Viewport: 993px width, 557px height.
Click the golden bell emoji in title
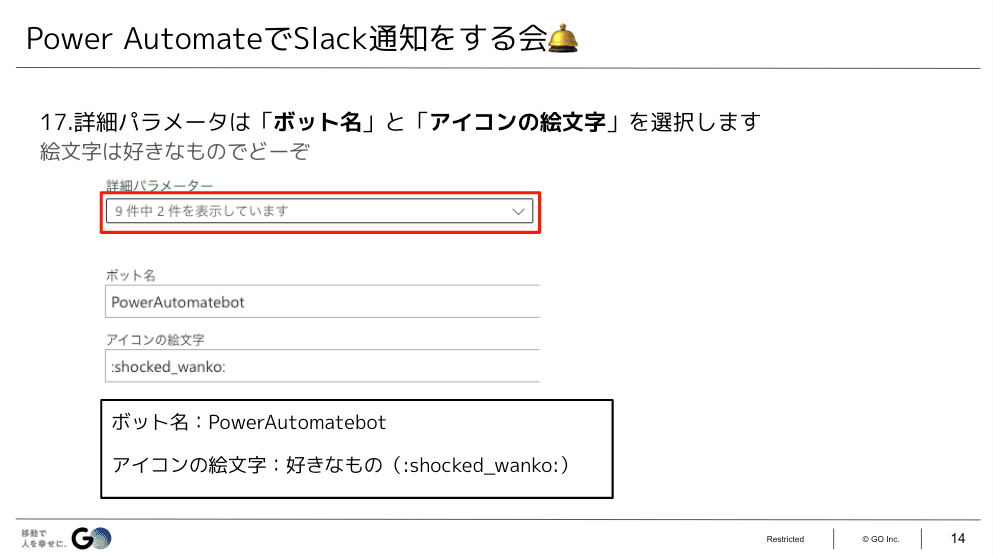point(562,38)
